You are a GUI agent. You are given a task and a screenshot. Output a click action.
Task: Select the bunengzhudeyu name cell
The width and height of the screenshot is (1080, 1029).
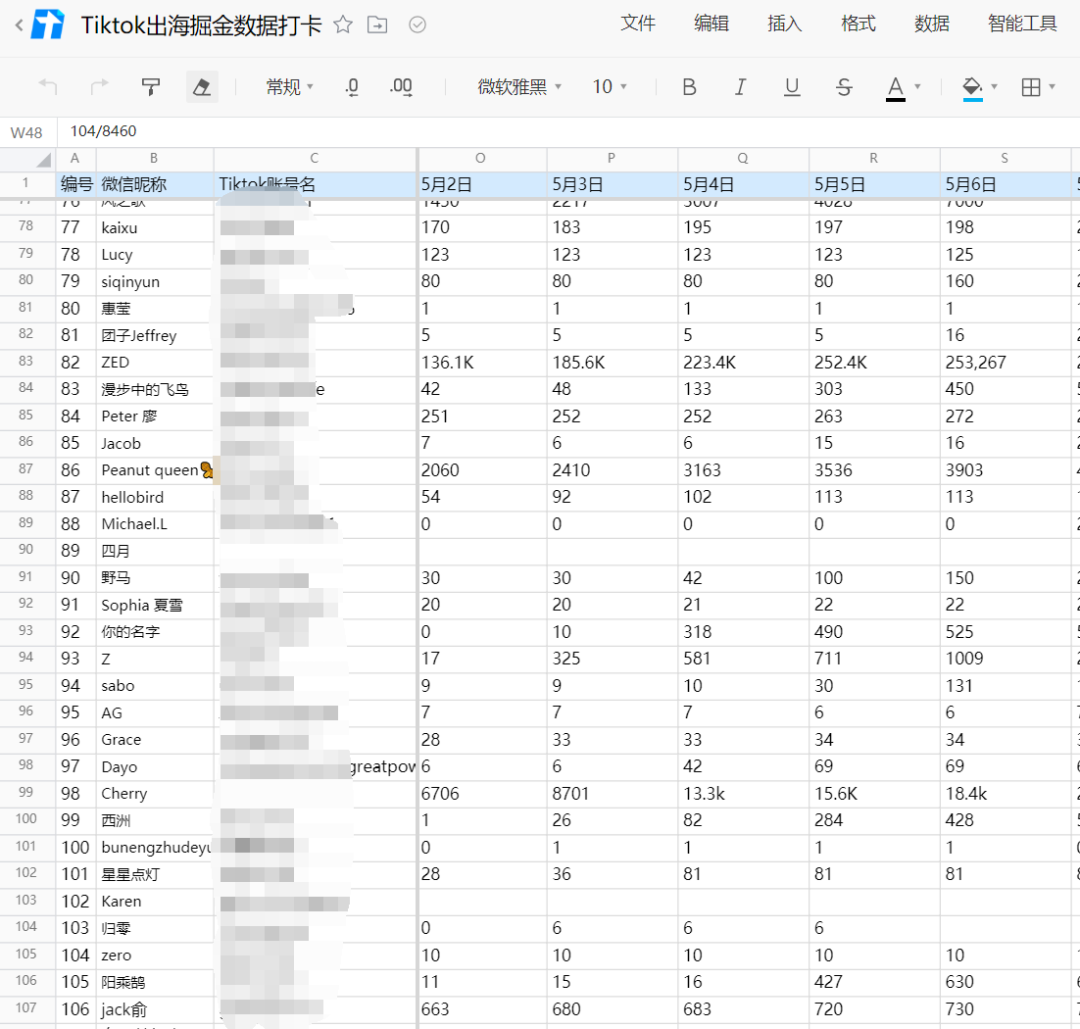[154, 848]
